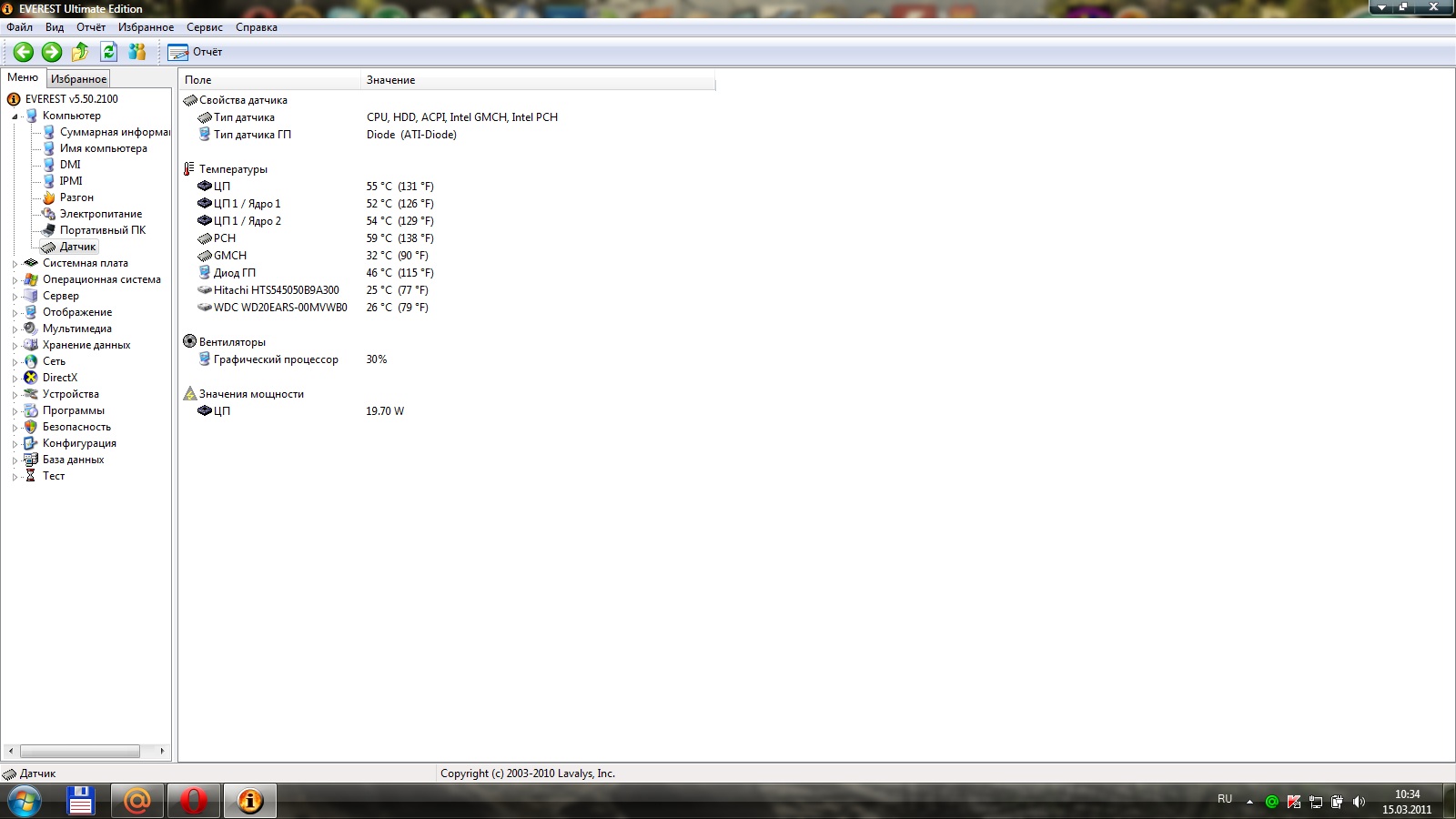Expand the Сеть node
The image size is (1456, 819).
pyautogui.click(x=15, y=362)
